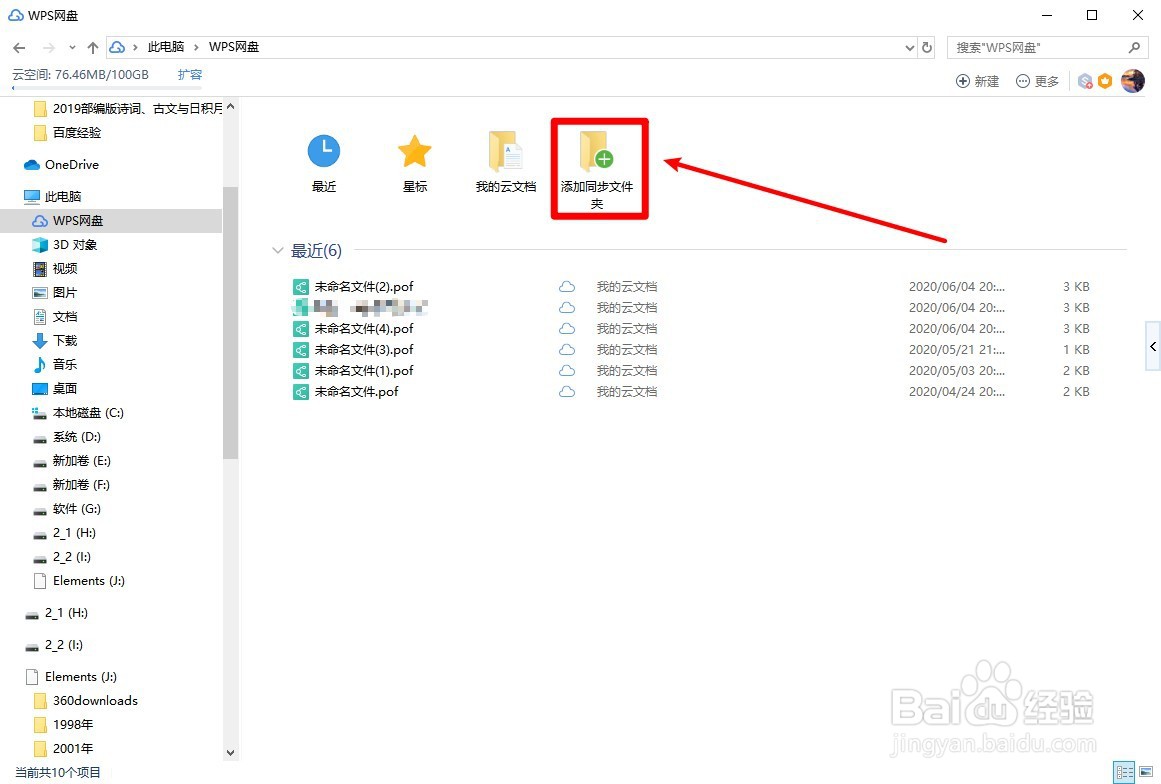Expand the side panel with arrow handle

(1153, 346)
